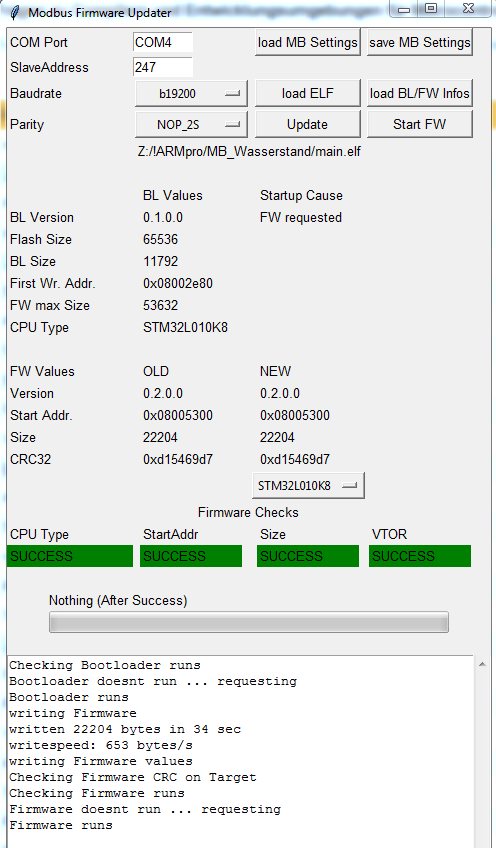Click the NEW Start Addr. value 0x08005300
Image resolution: width=496 pixels, height=848 pixels.
tap(295, 415)
